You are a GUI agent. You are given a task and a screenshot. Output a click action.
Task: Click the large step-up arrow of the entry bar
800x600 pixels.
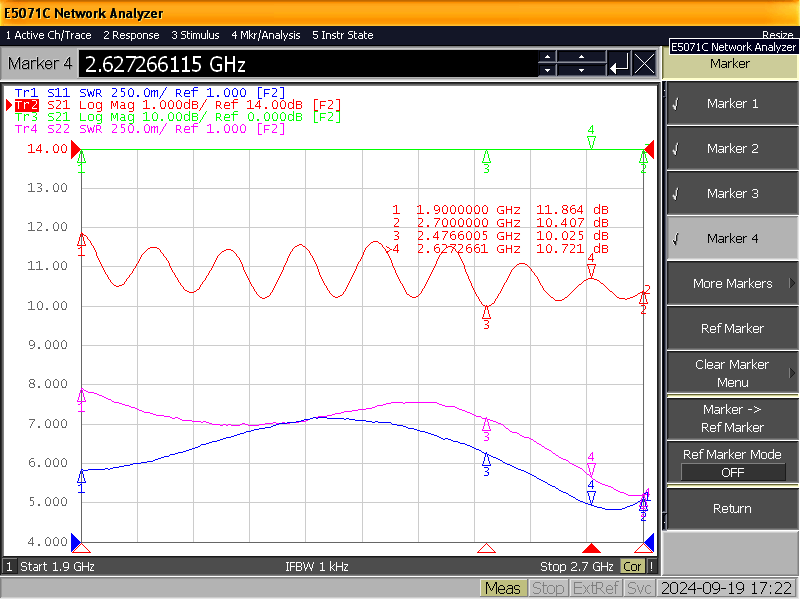[x=582, y=57]
